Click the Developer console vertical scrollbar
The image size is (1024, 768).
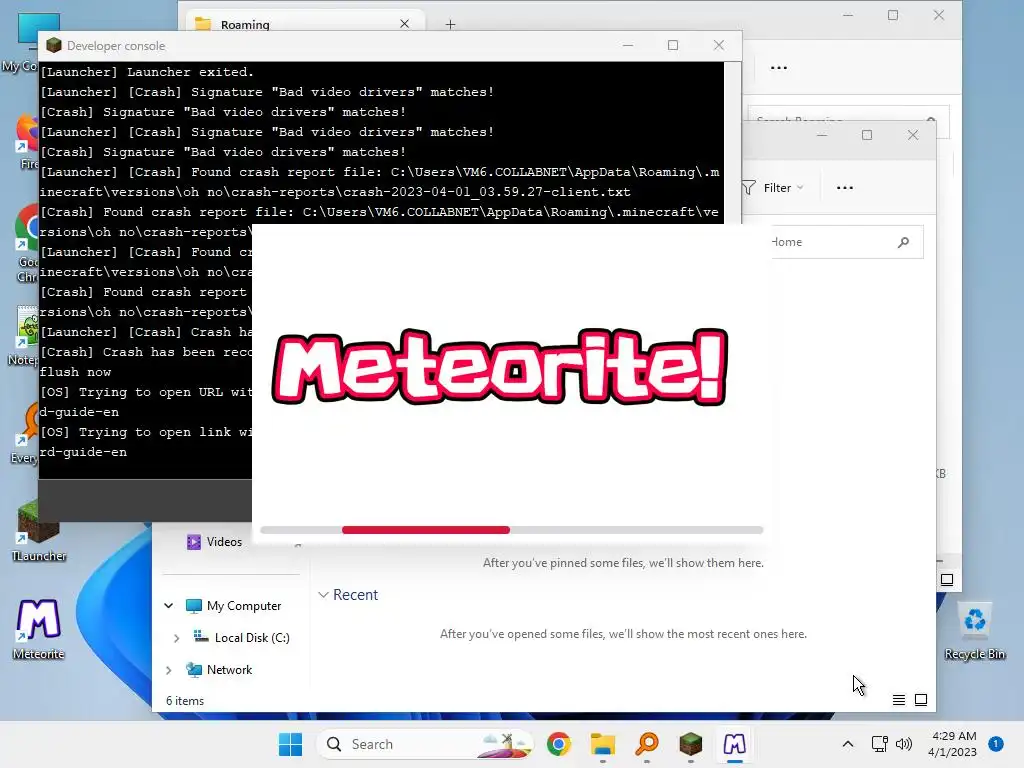click(x=732, y=142)
